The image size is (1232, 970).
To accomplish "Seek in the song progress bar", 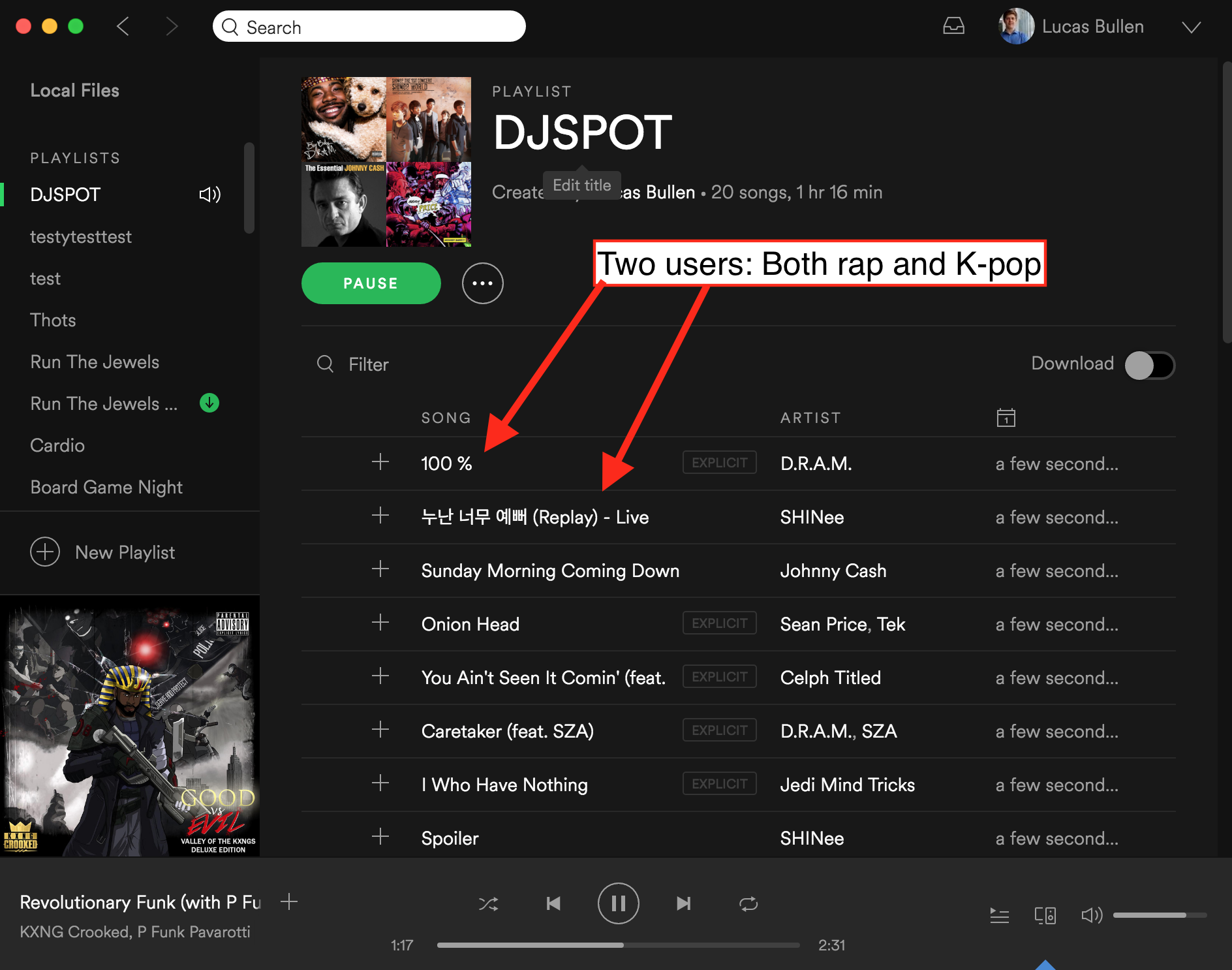I will pyautogui.click(x=618, y=945).
